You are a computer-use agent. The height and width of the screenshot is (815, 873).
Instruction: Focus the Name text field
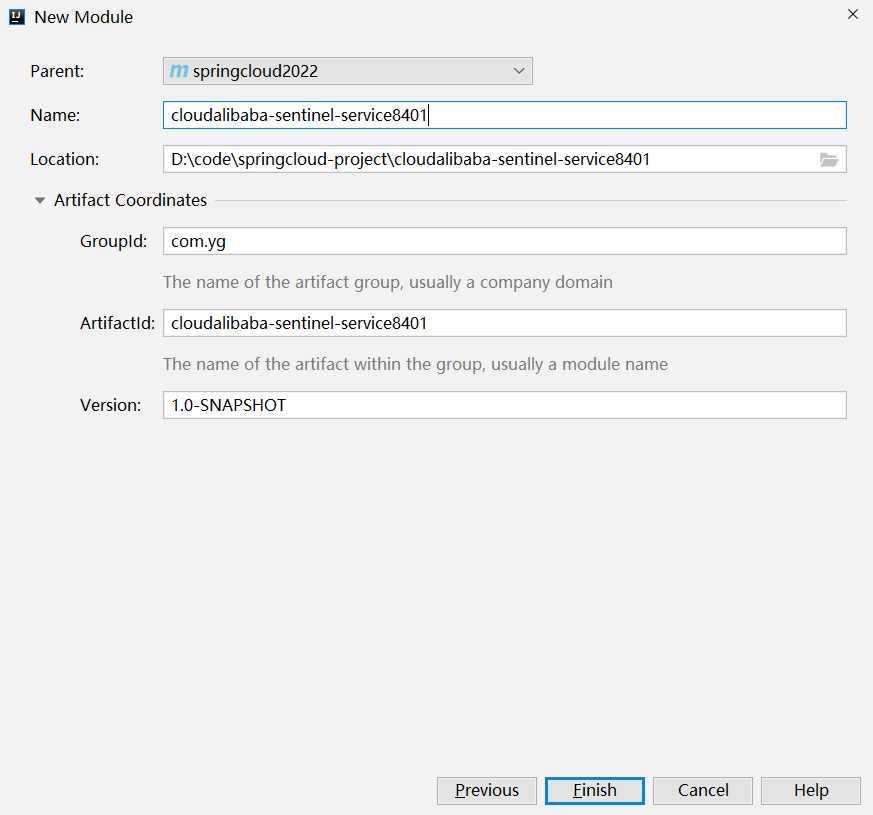coord(504,115)
